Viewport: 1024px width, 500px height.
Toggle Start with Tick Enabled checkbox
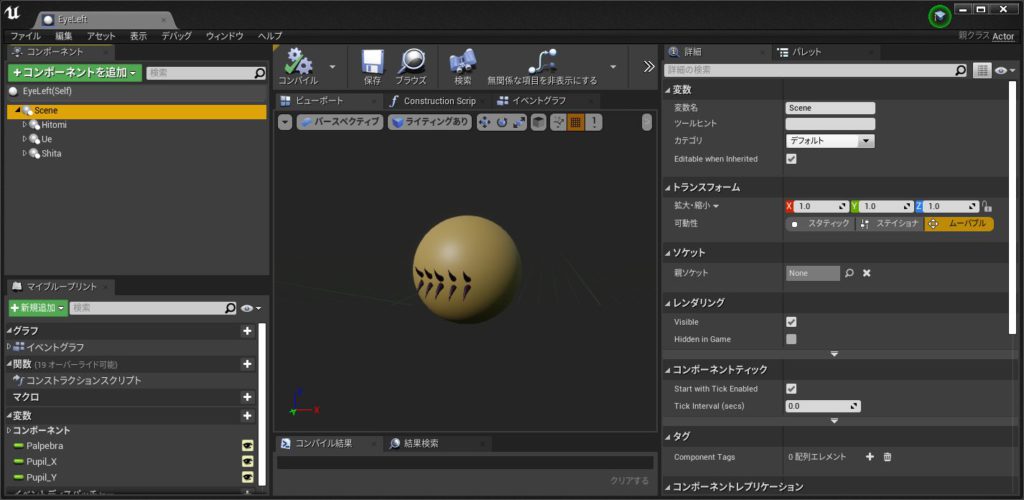point(792,388)
